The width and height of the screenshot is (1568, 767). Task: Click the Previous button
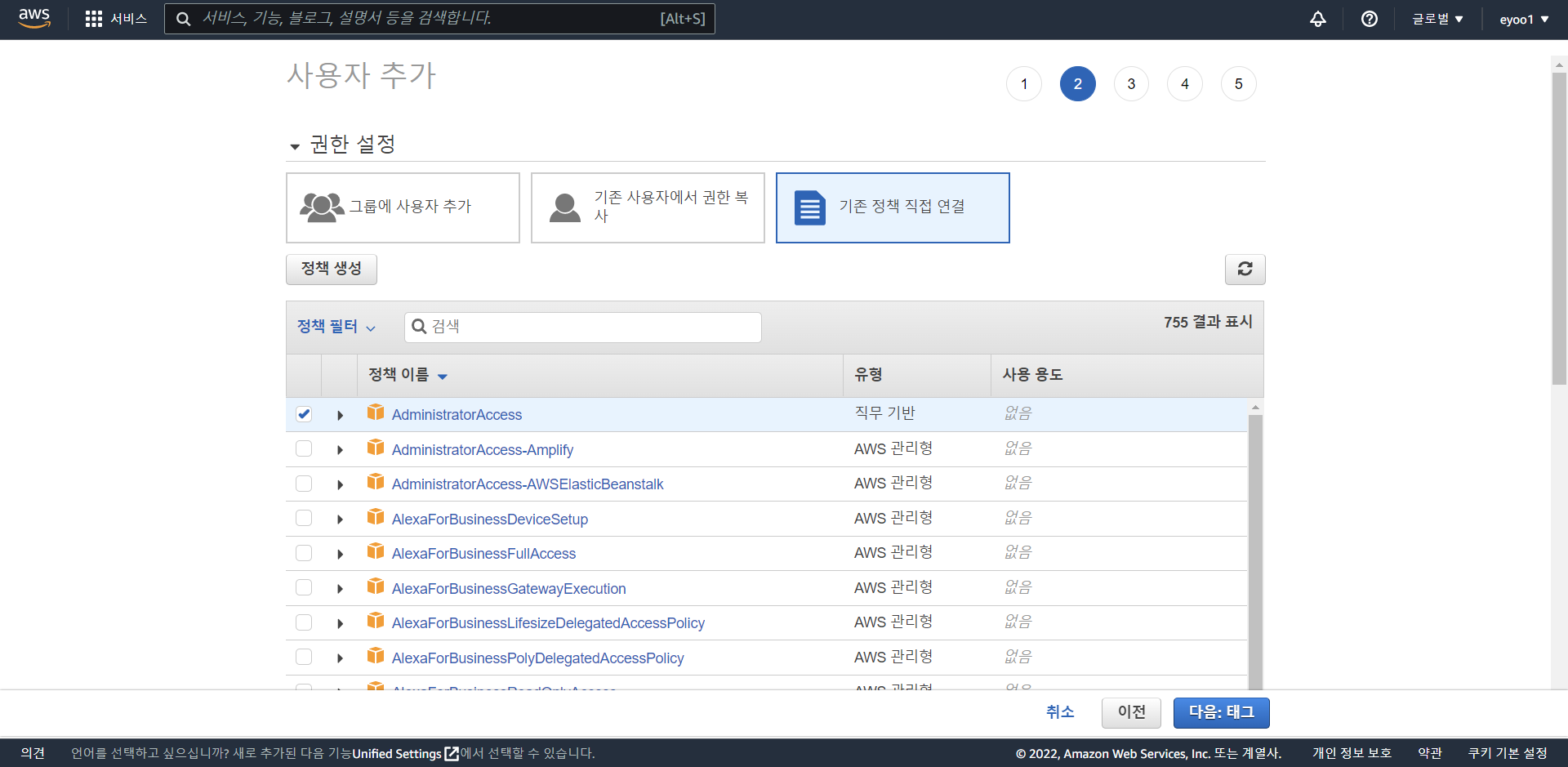pyautogui.click(x=1131, y=712)
